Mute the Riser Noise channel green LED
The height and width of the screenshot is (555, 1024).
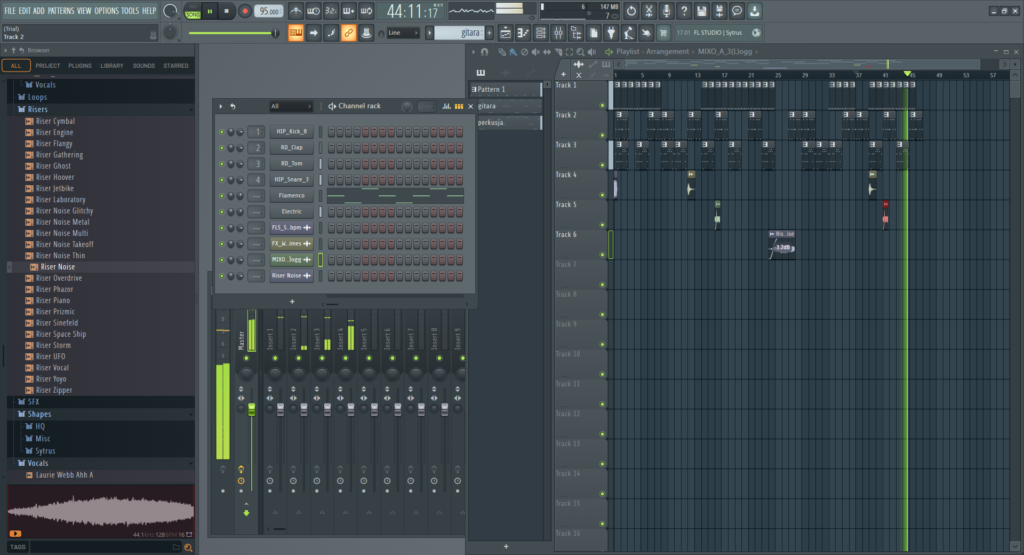221,276
